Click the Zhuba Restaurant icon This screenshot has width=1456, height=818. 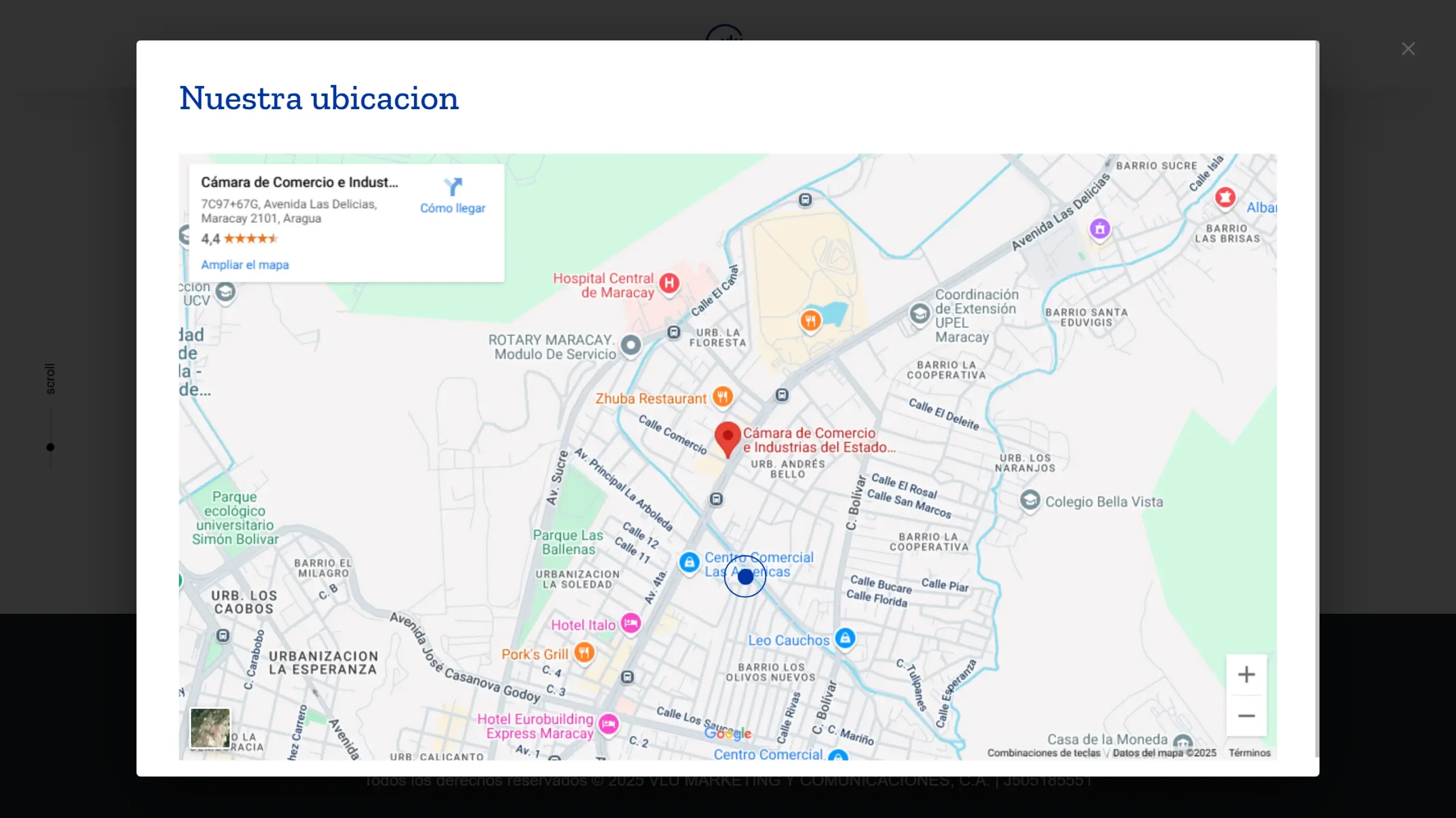click(x=722, y=396)
